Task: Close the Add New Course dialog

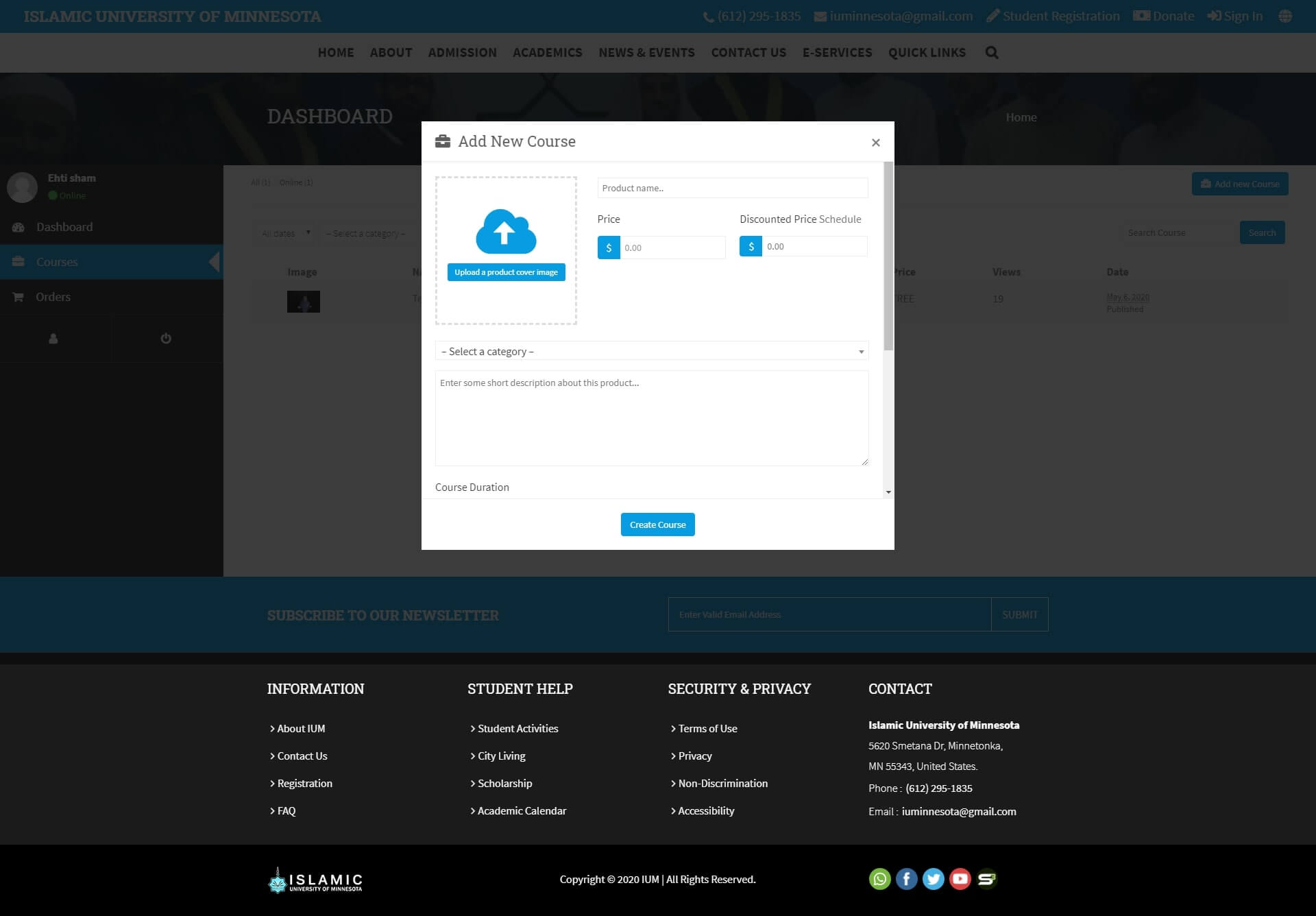Action: [875, 143]
